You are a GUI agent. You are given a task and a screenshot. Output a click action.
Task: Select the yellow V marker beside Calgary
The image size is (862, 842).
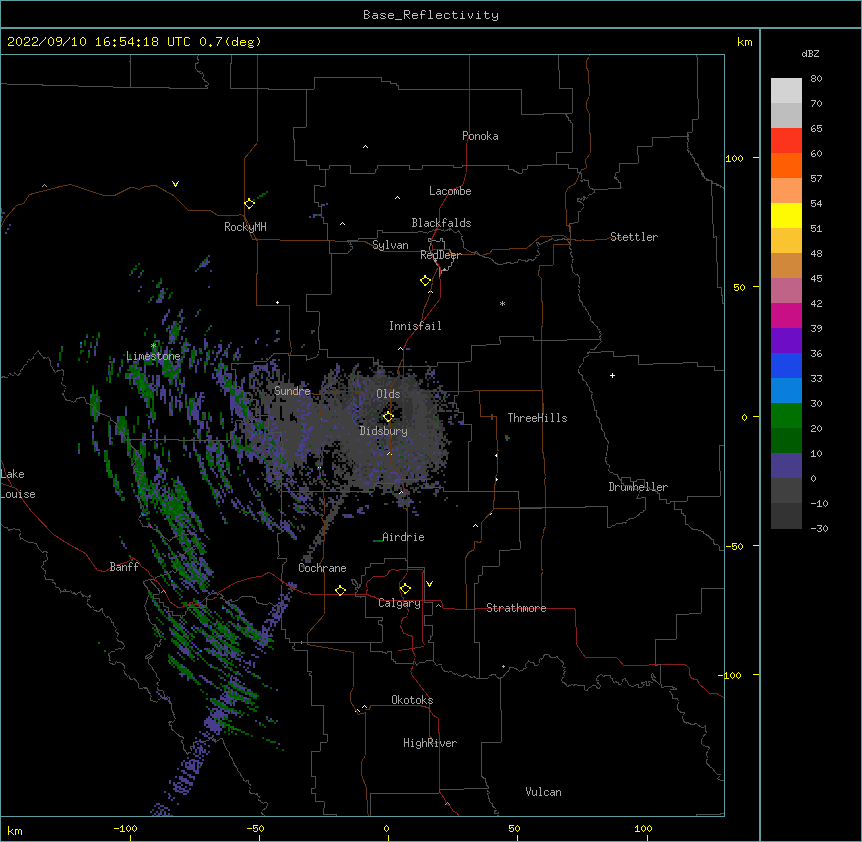[429, 584]
